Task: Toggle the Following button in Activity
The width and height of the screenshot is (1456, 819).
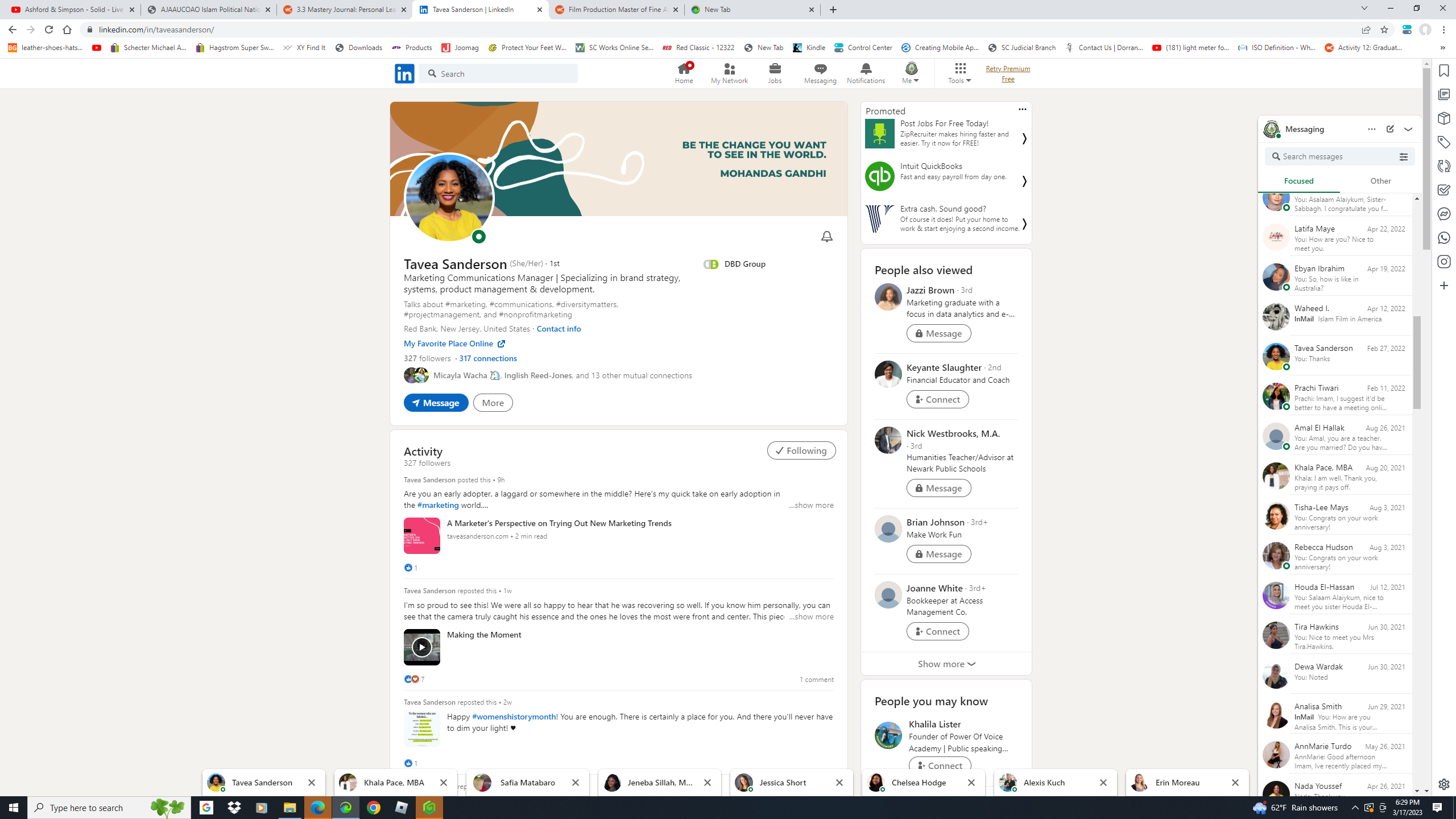Action: 801,450
